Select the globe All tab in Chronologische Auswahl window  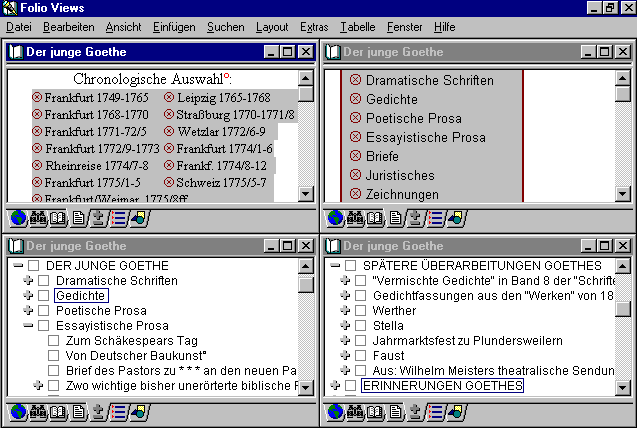pyautogui.click(x=18, y=218)
